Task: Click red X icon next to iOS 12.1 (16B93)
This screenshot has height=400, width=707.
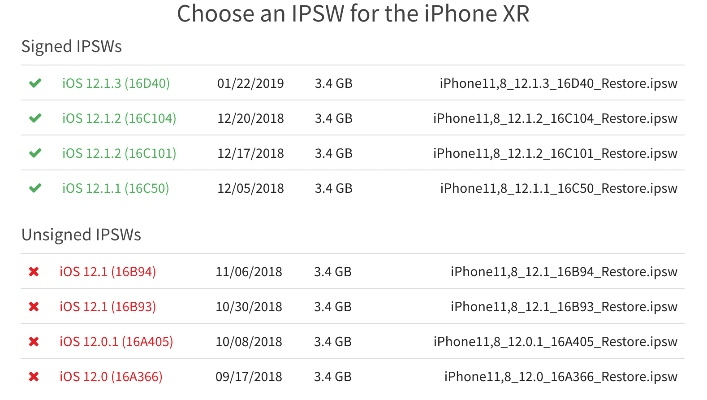Action: coord(34,306)
